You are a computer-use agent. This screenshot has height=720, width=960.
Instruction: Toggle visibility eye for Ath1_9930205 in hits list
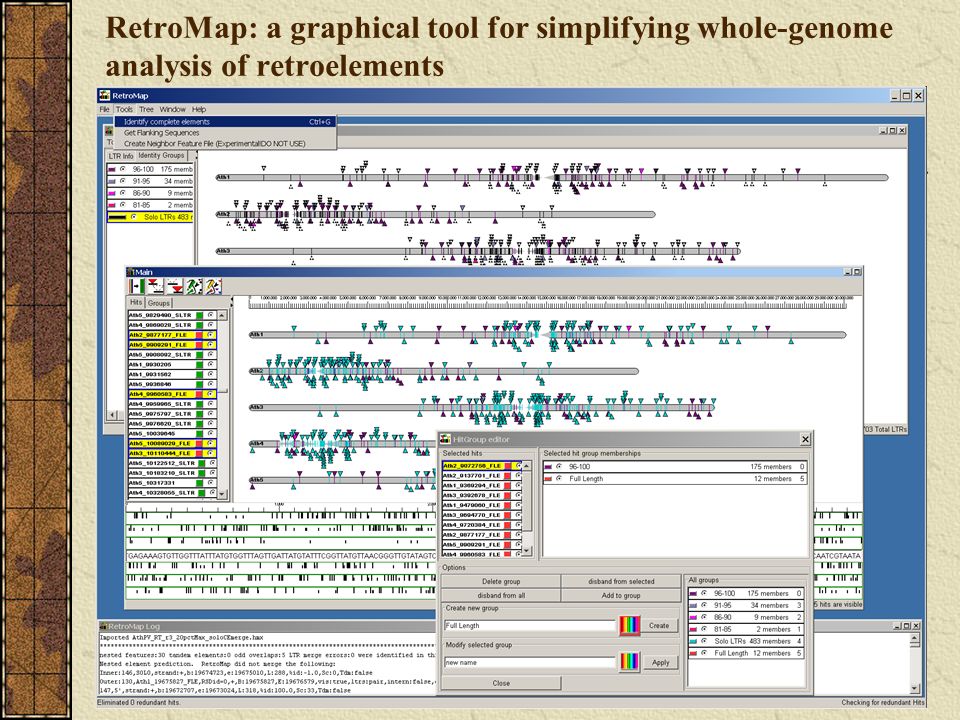211,364
